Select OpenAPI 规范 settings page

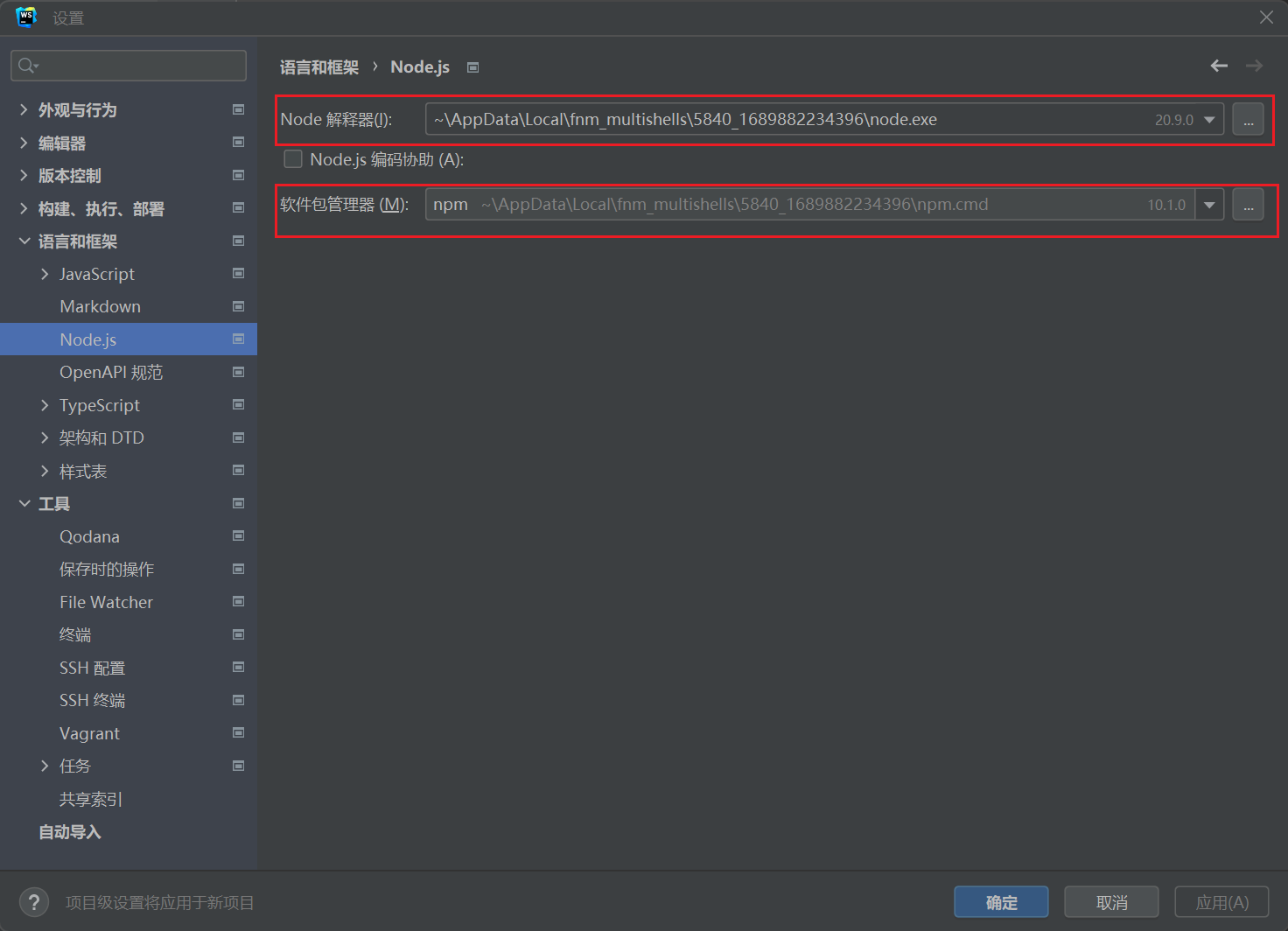pos(111,372)
